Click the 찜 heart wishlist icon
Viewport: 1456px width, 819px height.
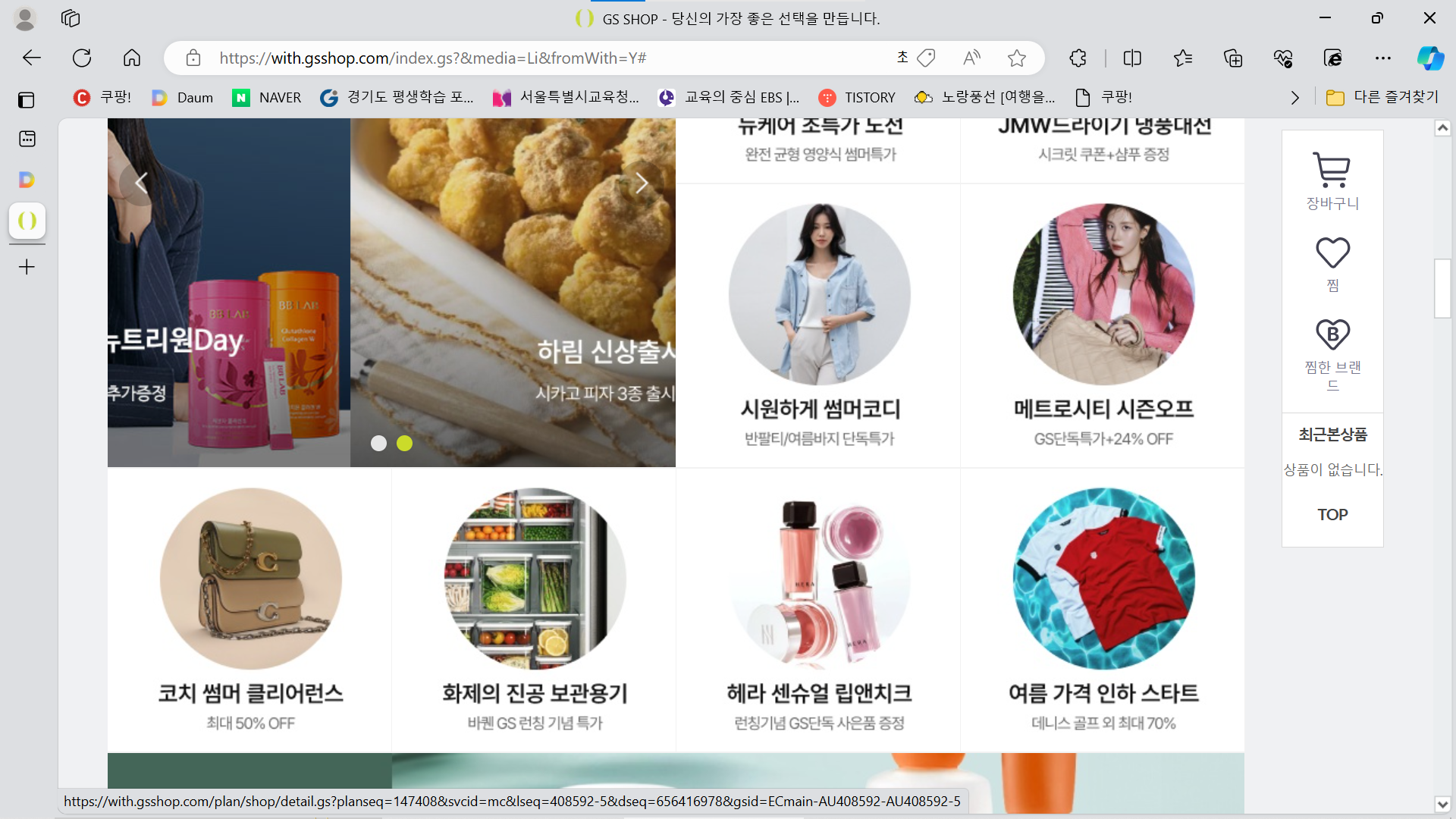(1332, 253)
